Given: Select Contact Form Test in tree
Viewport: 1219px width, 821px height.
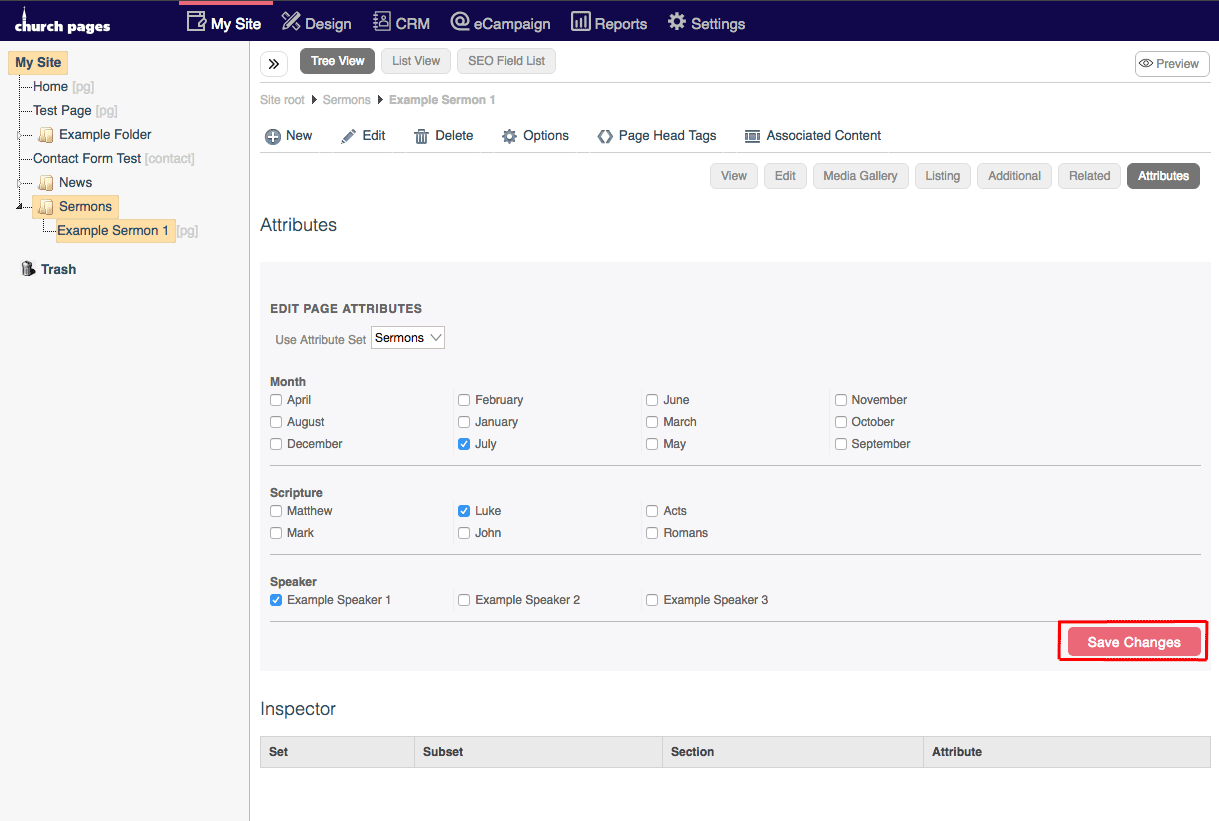Looking at the screenshot, I should [87, 159].
